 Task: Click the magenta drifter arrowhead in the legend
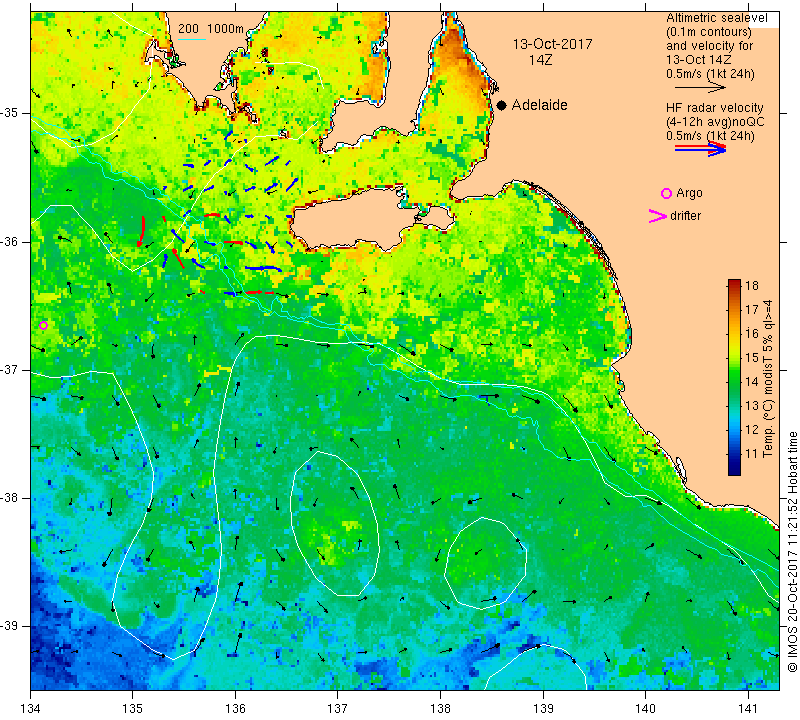657,216
